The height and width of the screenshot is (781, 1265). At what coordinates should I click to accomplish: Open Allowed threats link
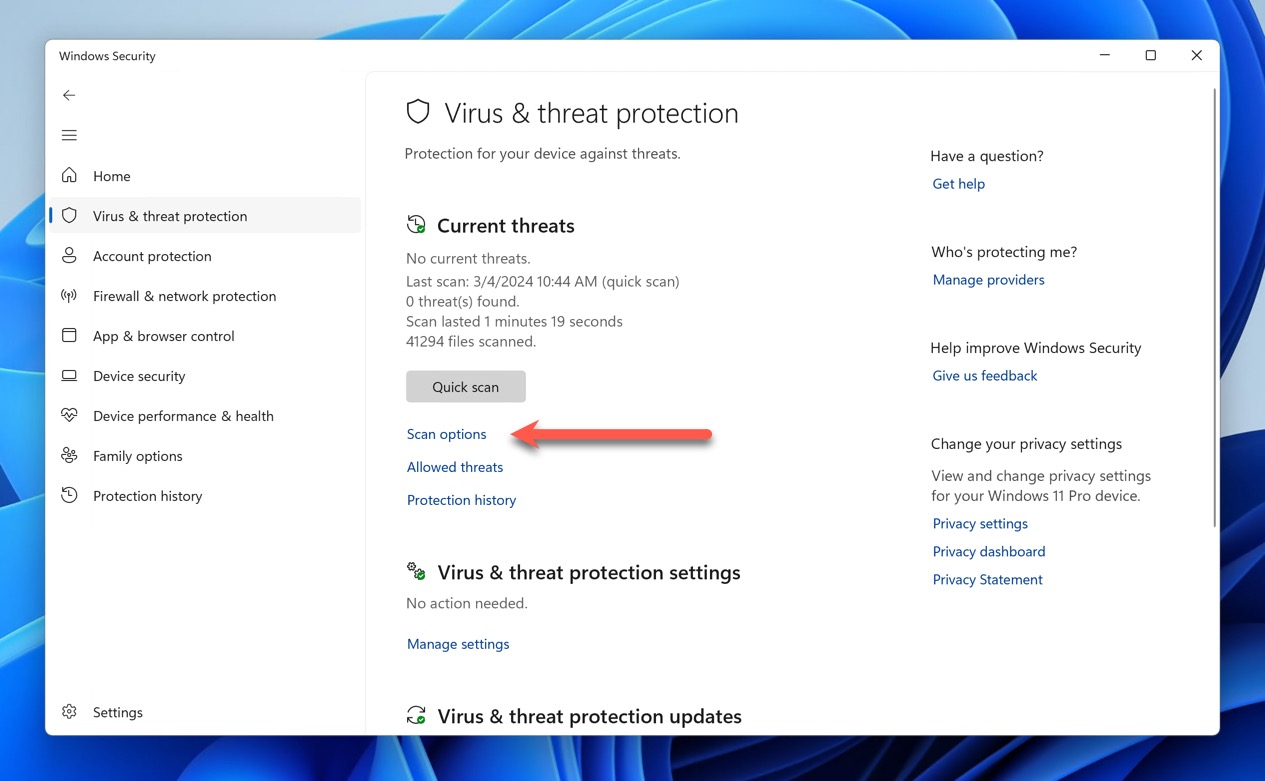click(455, 467)
